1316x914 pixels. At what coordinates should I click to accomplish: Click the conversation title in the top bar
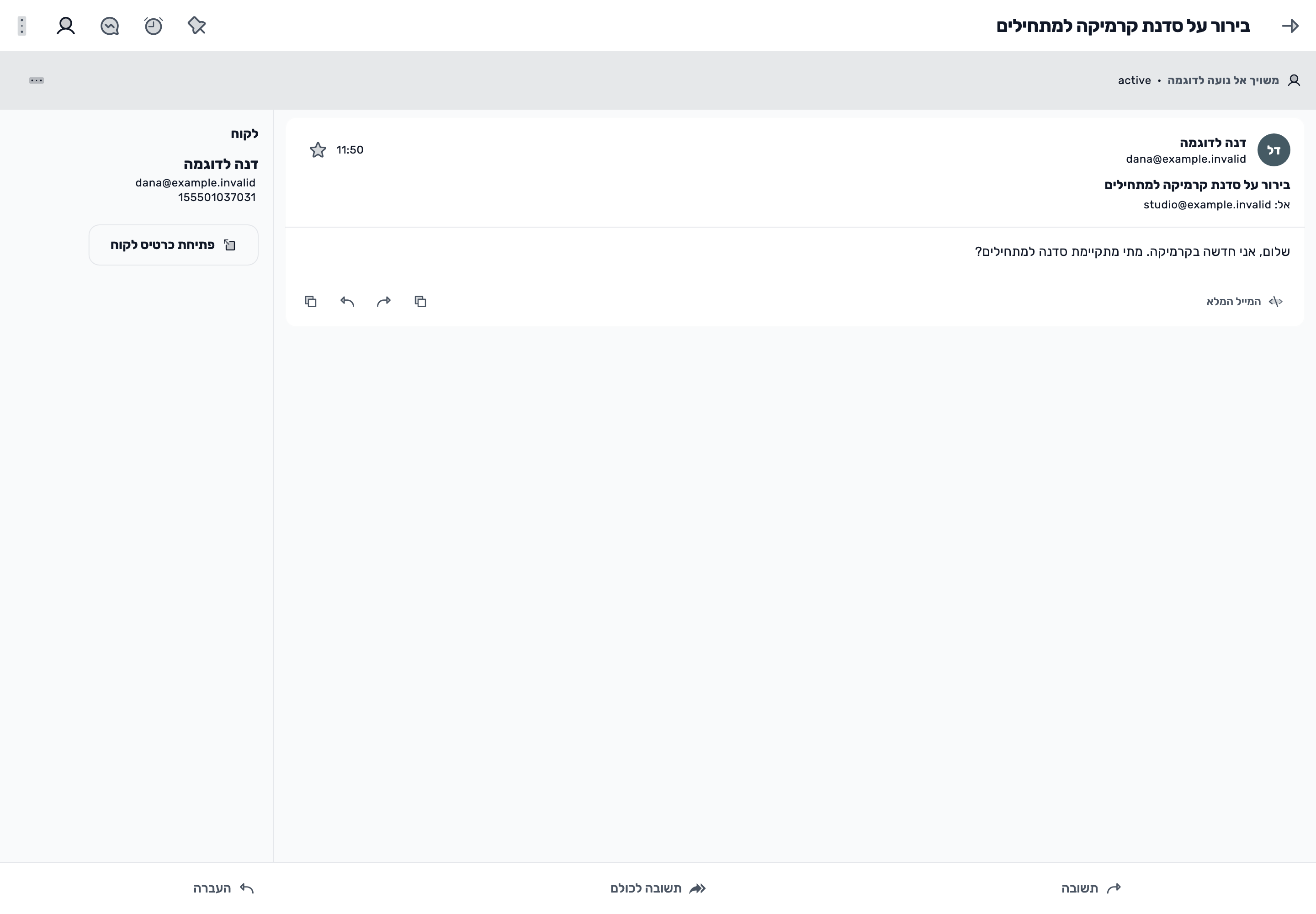[x=1123, y=26]
